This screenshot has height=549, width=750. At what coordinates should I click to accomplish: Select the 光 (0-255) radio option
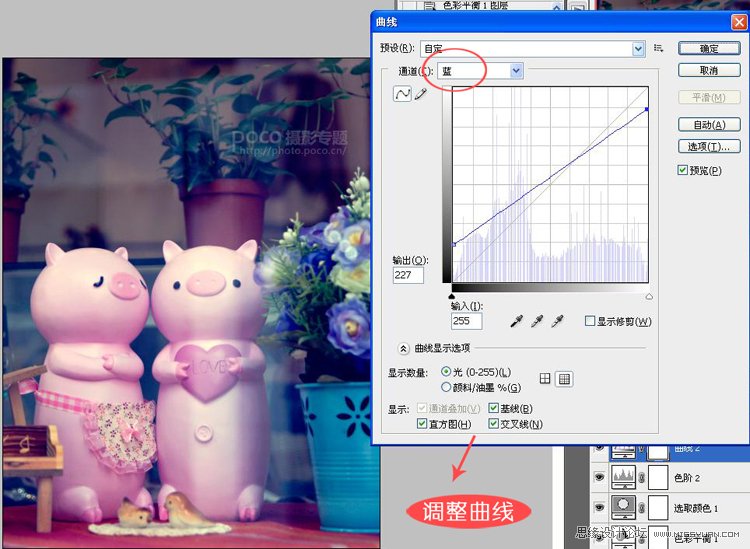446,371
